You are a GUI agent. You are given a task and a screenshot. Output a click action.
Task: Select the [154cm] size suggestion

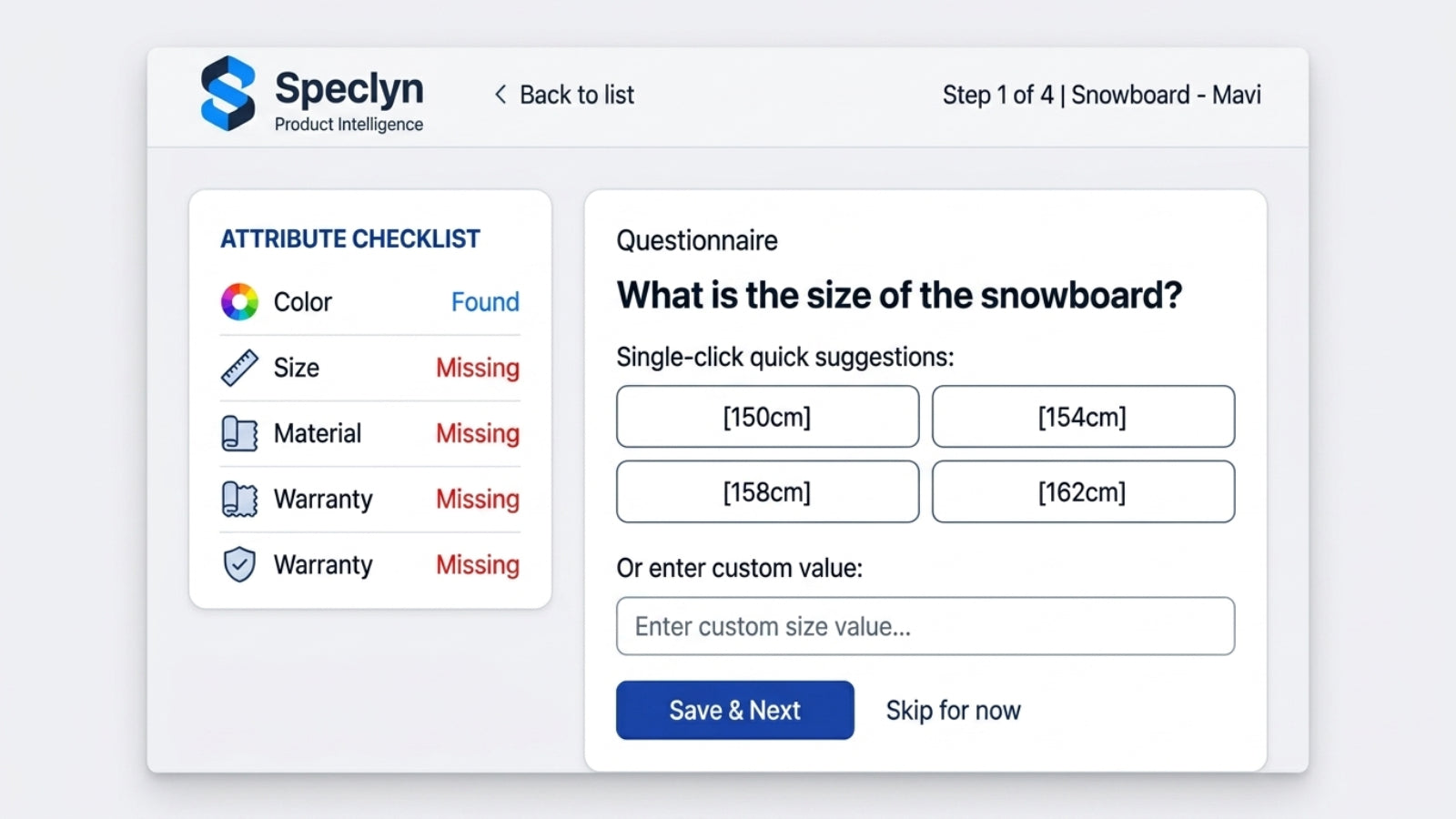1083,417
